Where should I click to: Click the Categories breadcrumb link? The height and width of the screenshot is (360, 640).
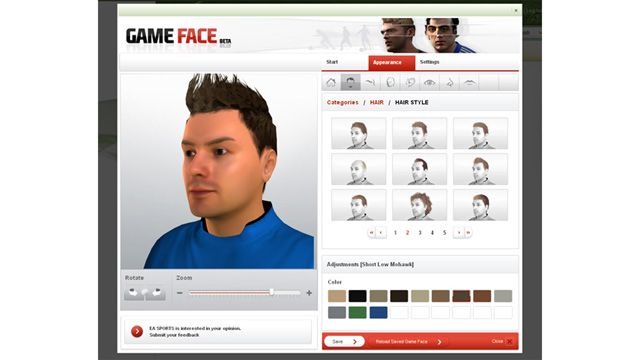coord(342,102)
